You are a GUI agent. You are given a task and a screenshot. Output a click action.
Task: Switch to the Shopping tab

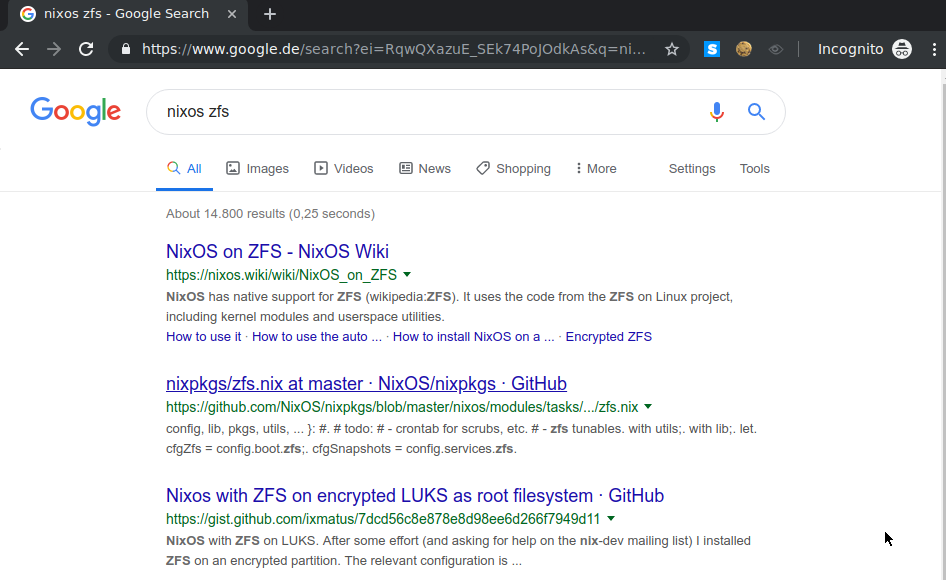click(513, 169)
